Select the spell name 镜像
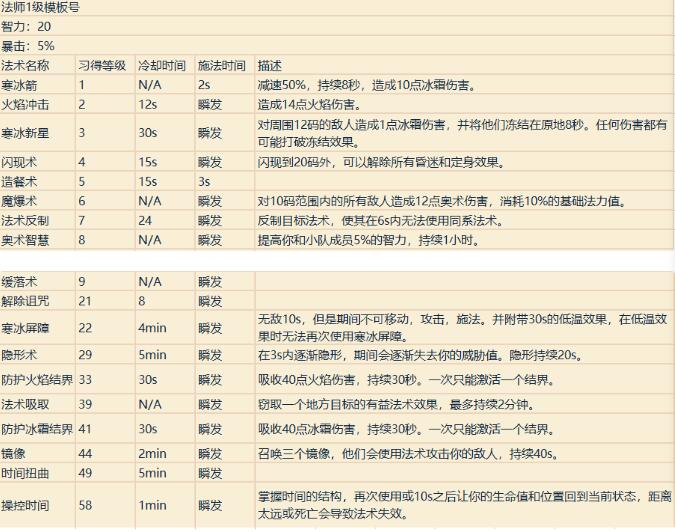The width and height of the screenshot is (675, 532). (x=13, y=454)
